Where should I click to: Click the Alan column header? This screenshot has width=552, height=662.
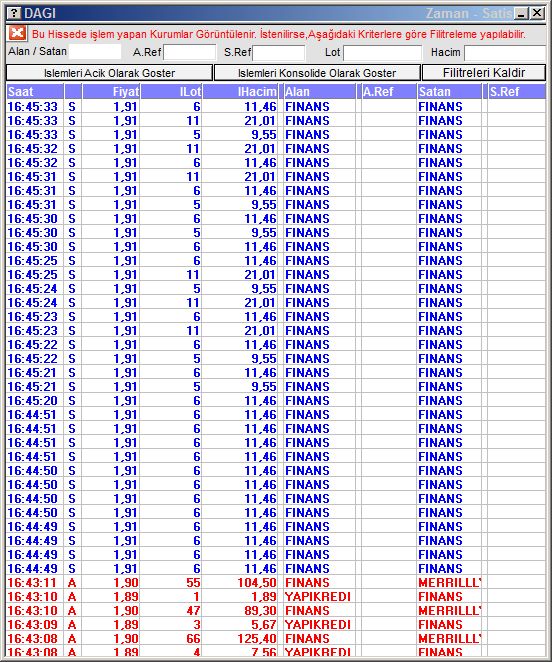pyautogui.click(x=320, y=92)
